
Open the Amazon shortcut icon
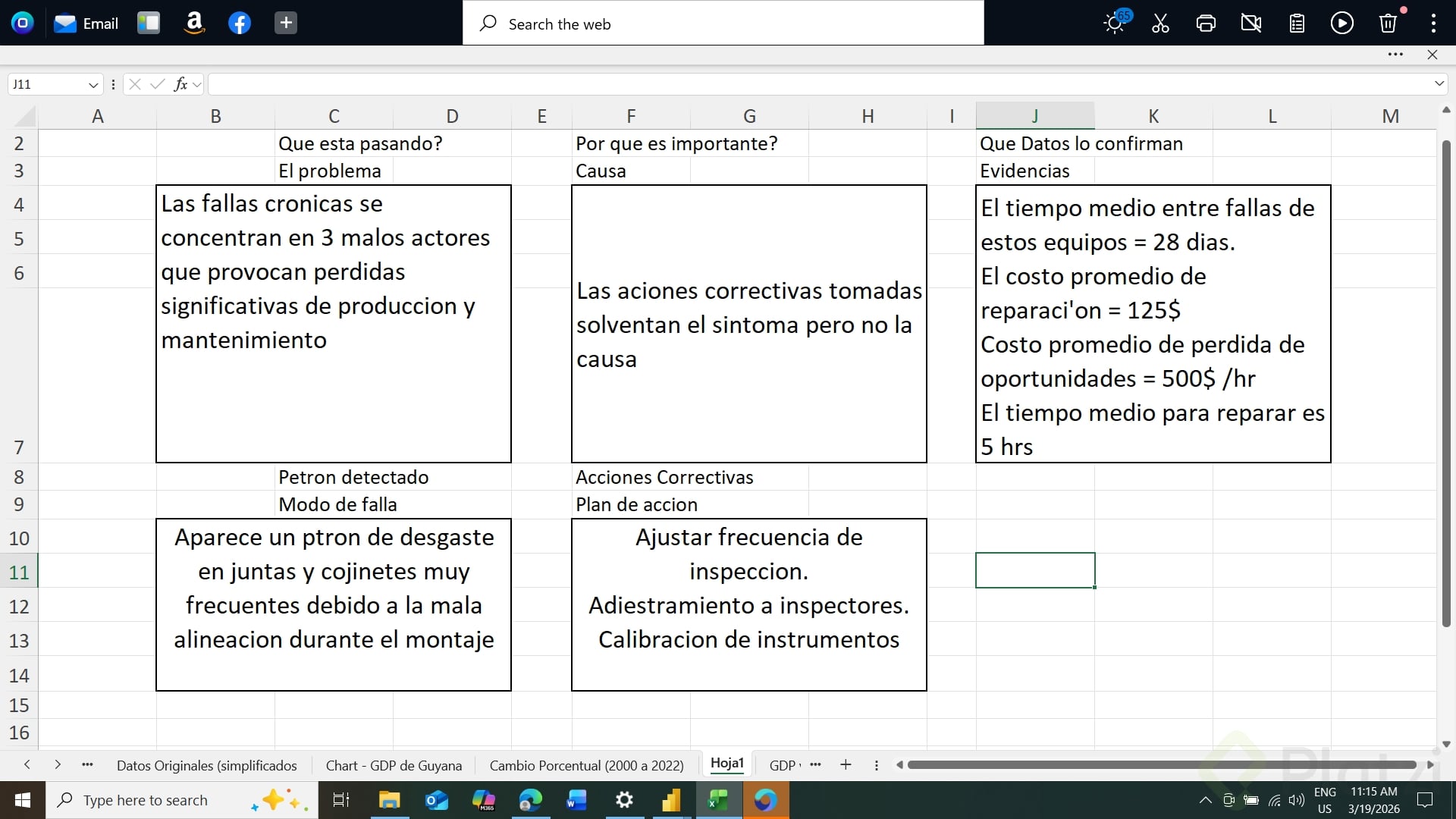point(194,24)
